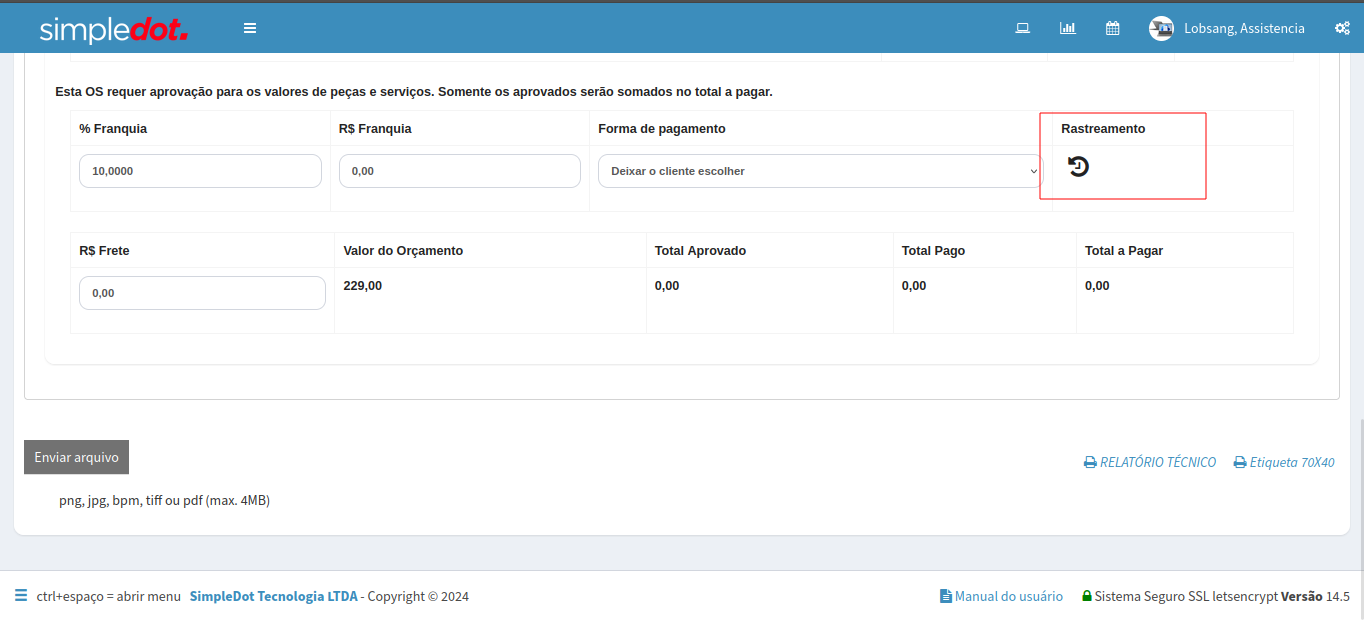The width and height of the screenshot is (1364, 621).
Task: Click the user avatar picture
Action: tap(1161, 28)
